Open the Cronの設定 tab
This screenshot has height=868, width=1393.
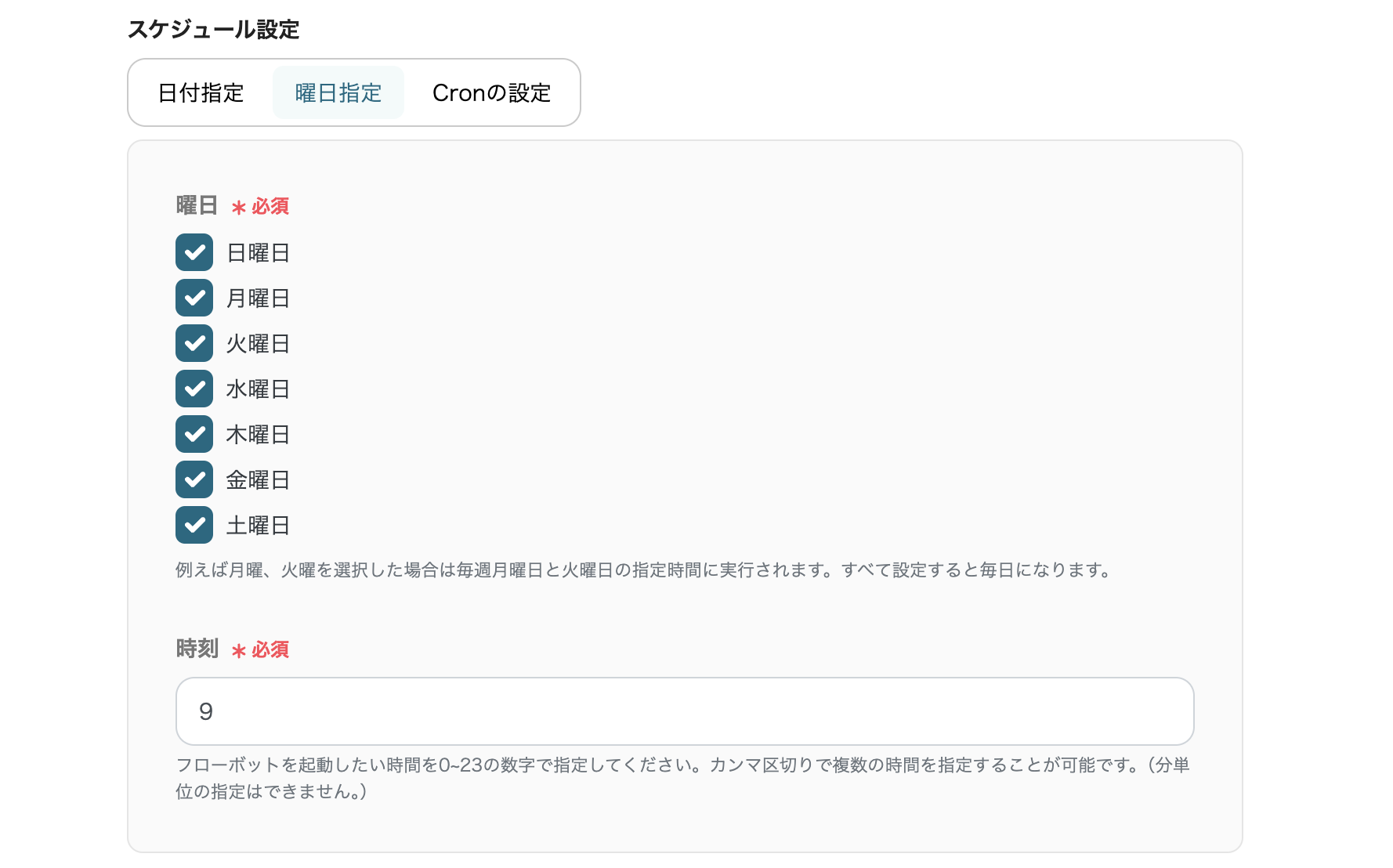[x=491, y=93]
